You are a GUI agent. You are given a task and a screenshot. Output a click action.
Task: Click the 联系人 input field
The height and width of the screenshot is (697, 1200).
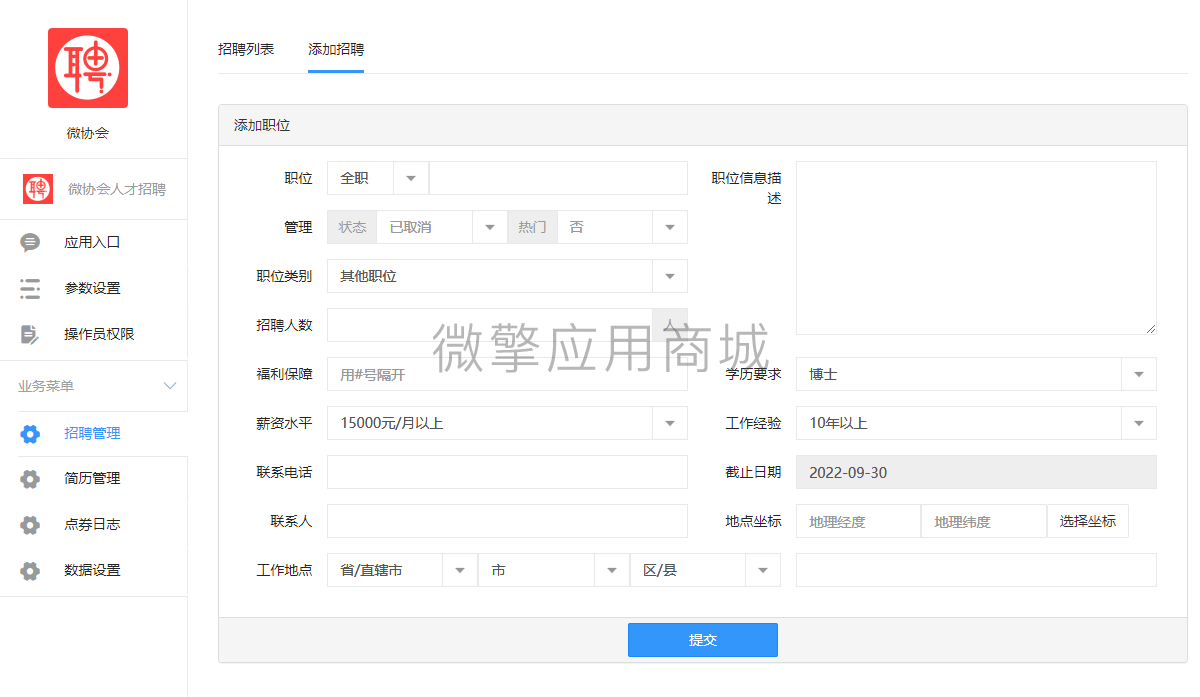507,521
